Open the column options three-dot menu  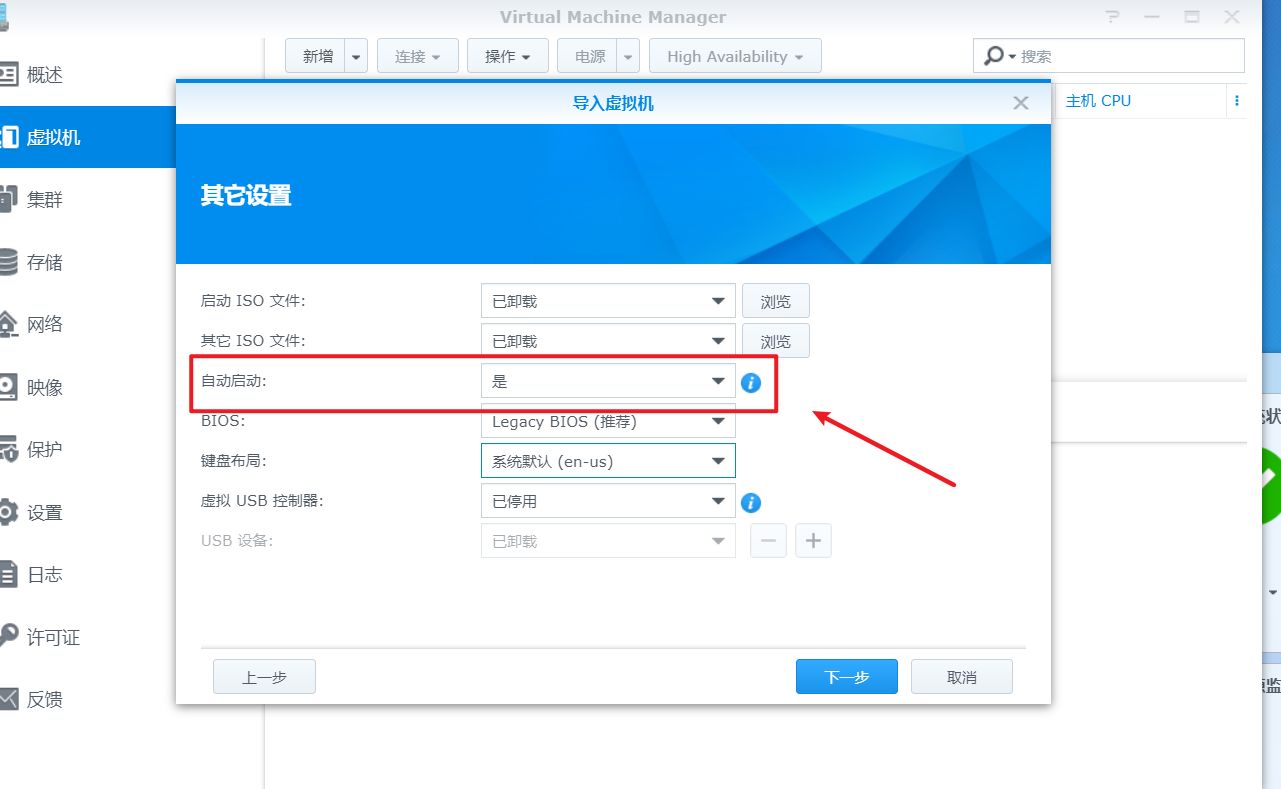click(x=1237, y=101)
